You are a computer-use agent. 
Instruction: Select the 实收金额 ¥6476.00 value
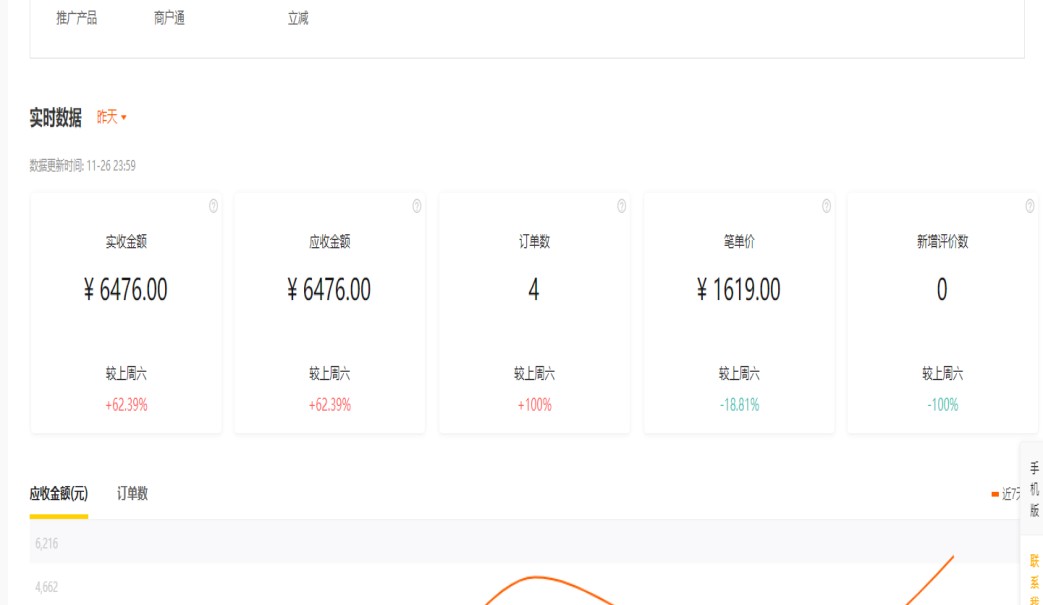(x=126, y=290)
